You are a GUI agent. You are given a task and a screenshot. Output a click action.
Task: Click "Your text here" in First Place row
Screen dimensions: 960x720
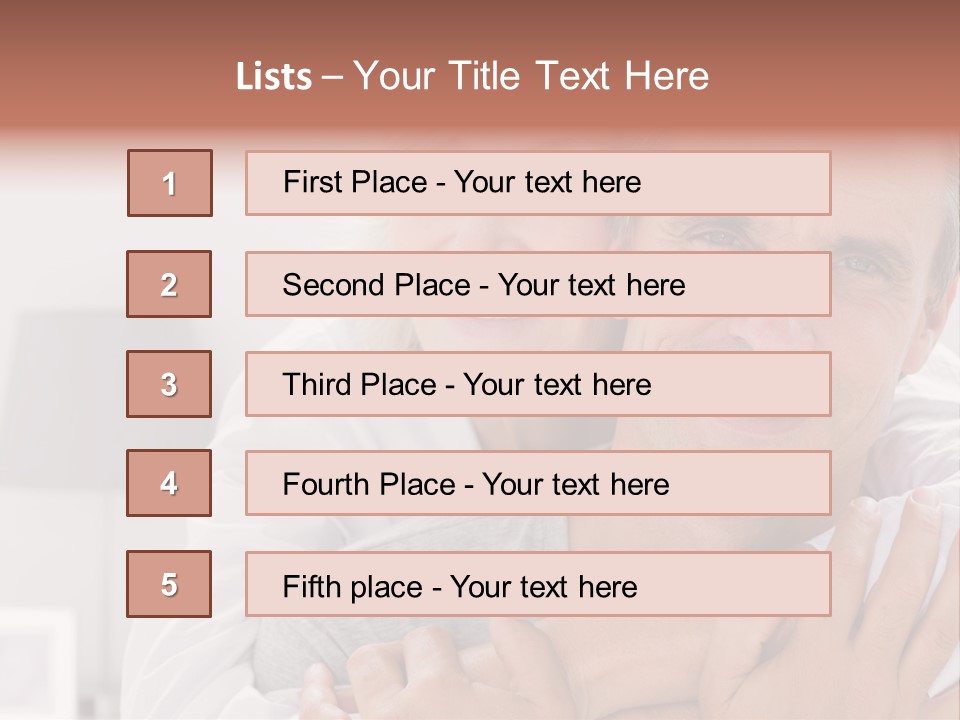pos(547,182)
